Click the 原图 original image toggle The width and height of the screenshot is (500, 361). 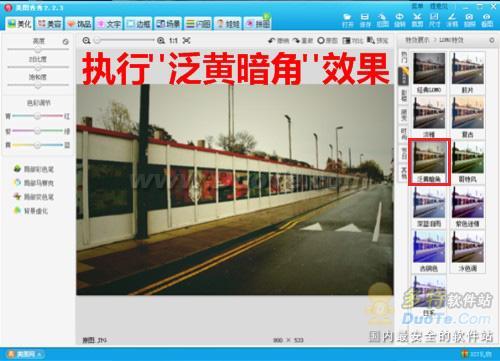[x=327, y=41]
